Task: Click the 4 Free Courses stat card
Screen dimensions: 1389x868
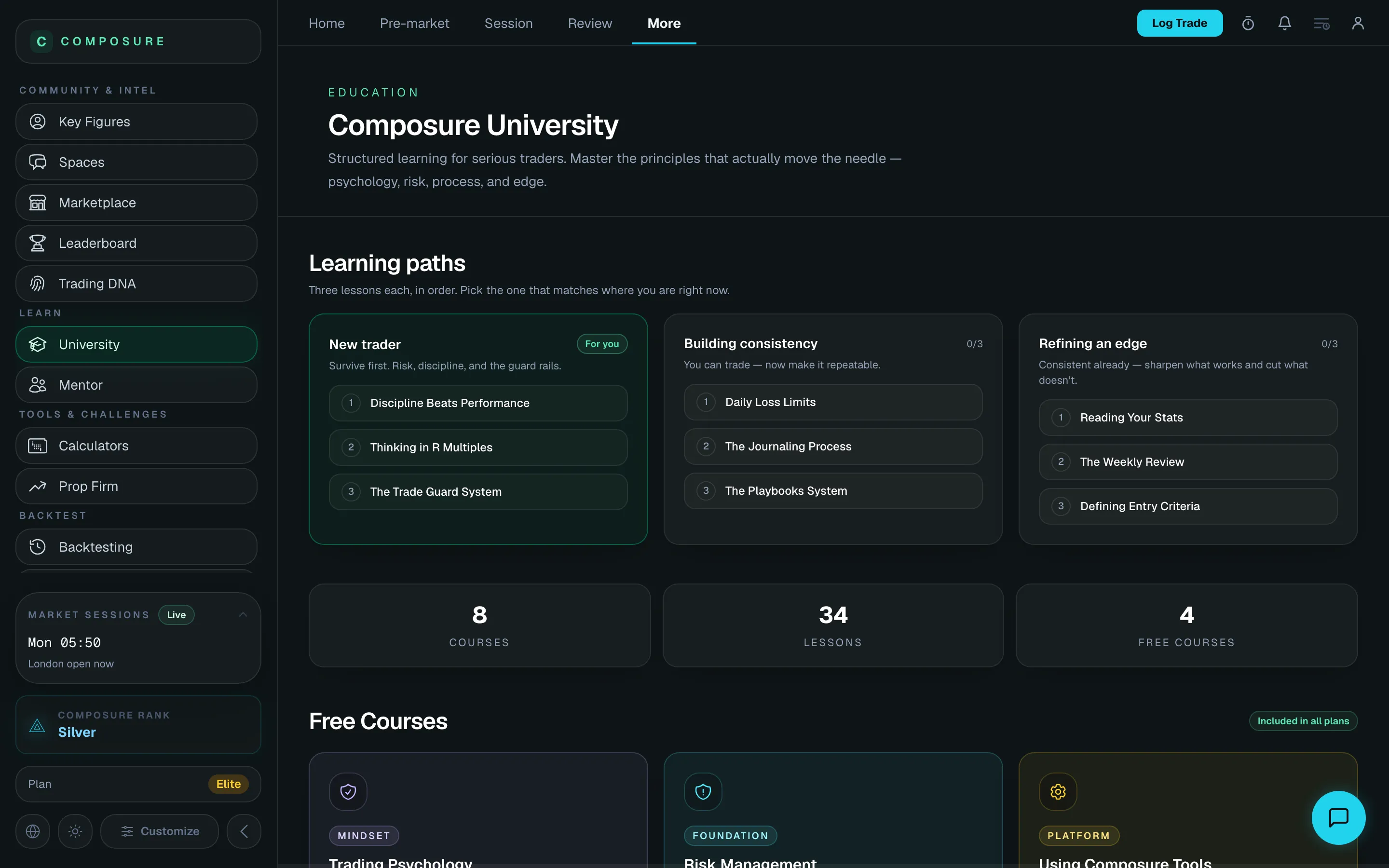Action: (x=1186, y=626)
